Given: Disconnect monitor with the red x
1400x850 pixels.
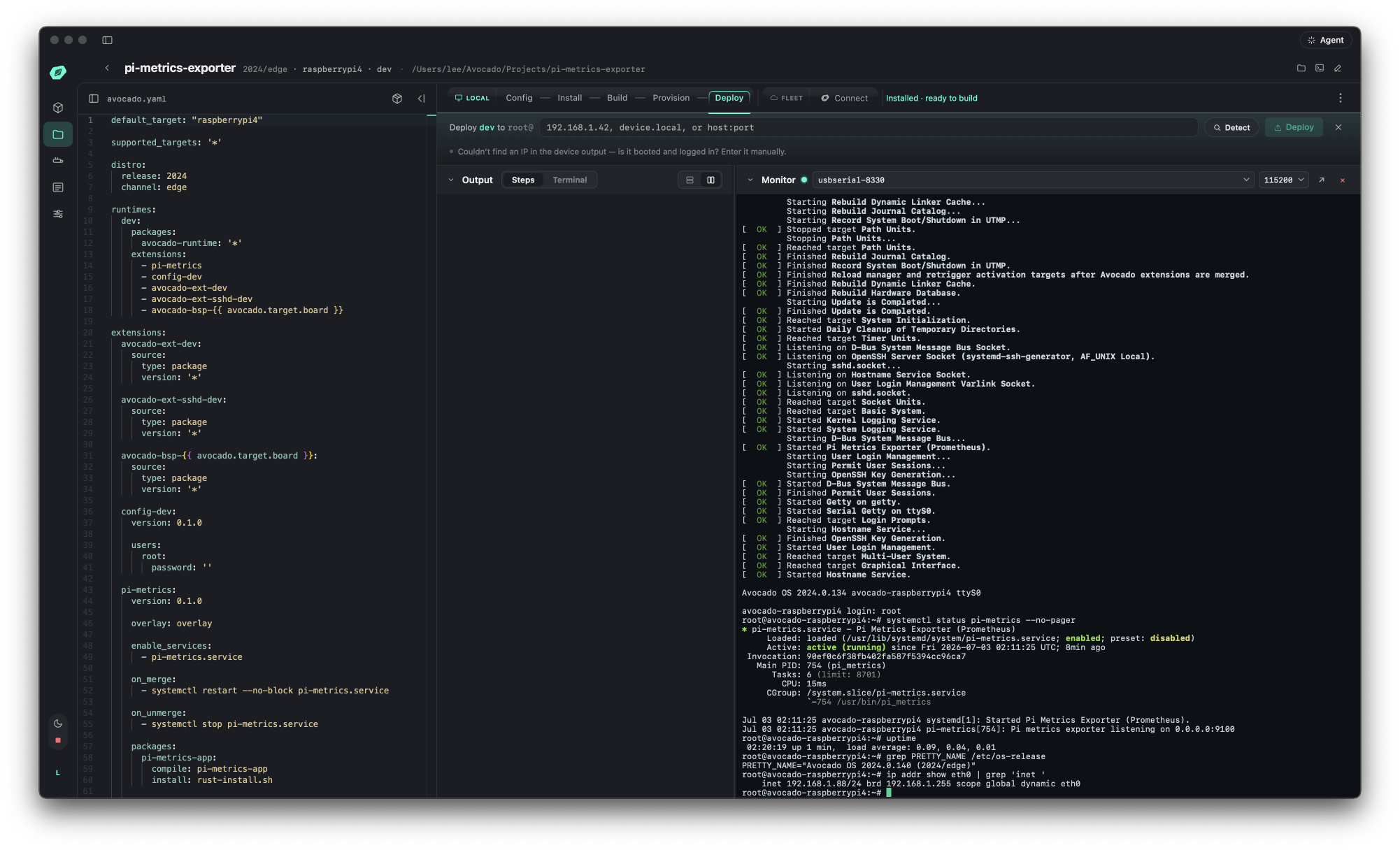Looking at the screenshot, I should tap(1343, 180).
